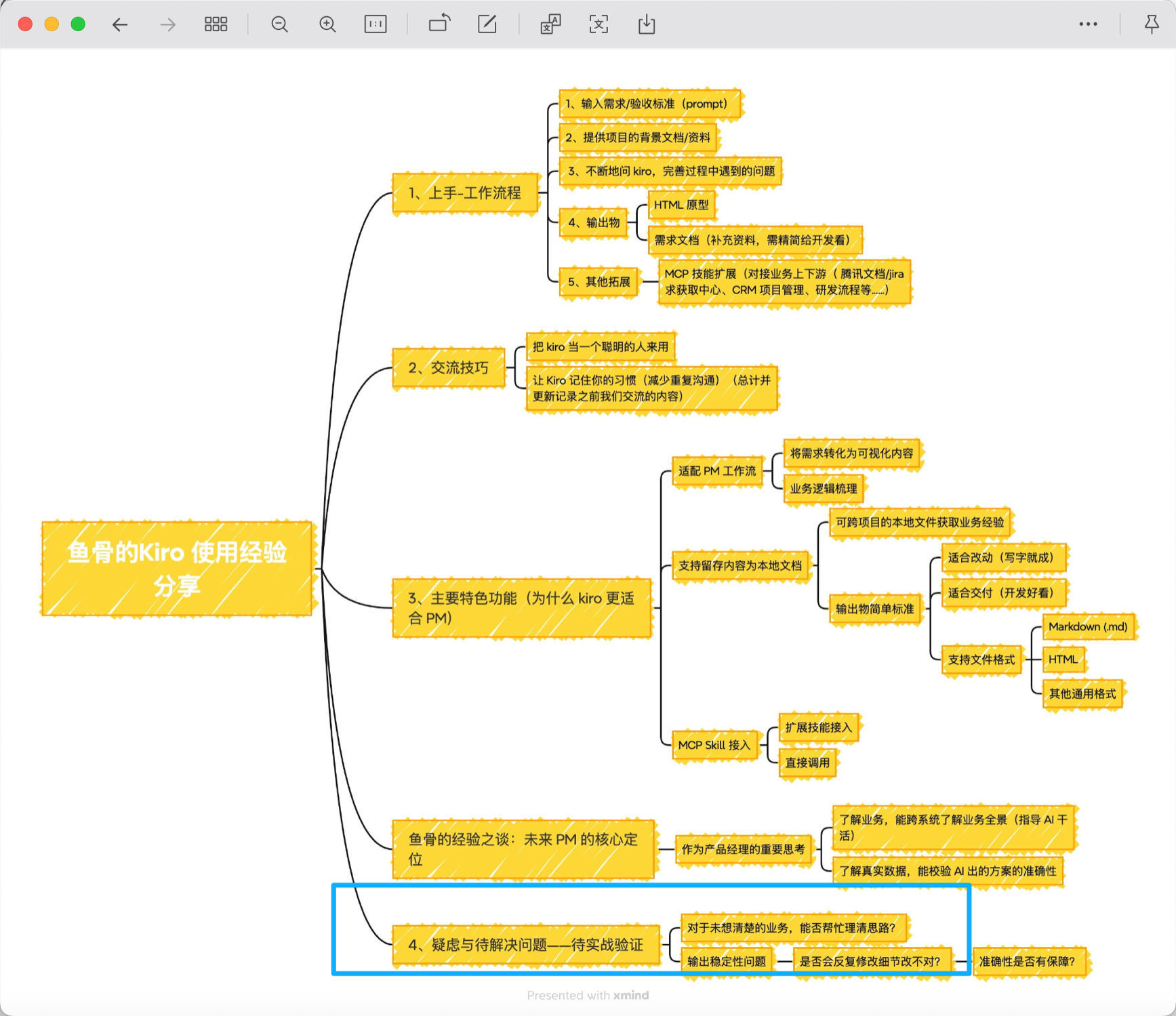The height and width of the screenshot is (1016, 1176).
Task: Select the "2、交流技巧" branch node
Action: click(448, 368)
